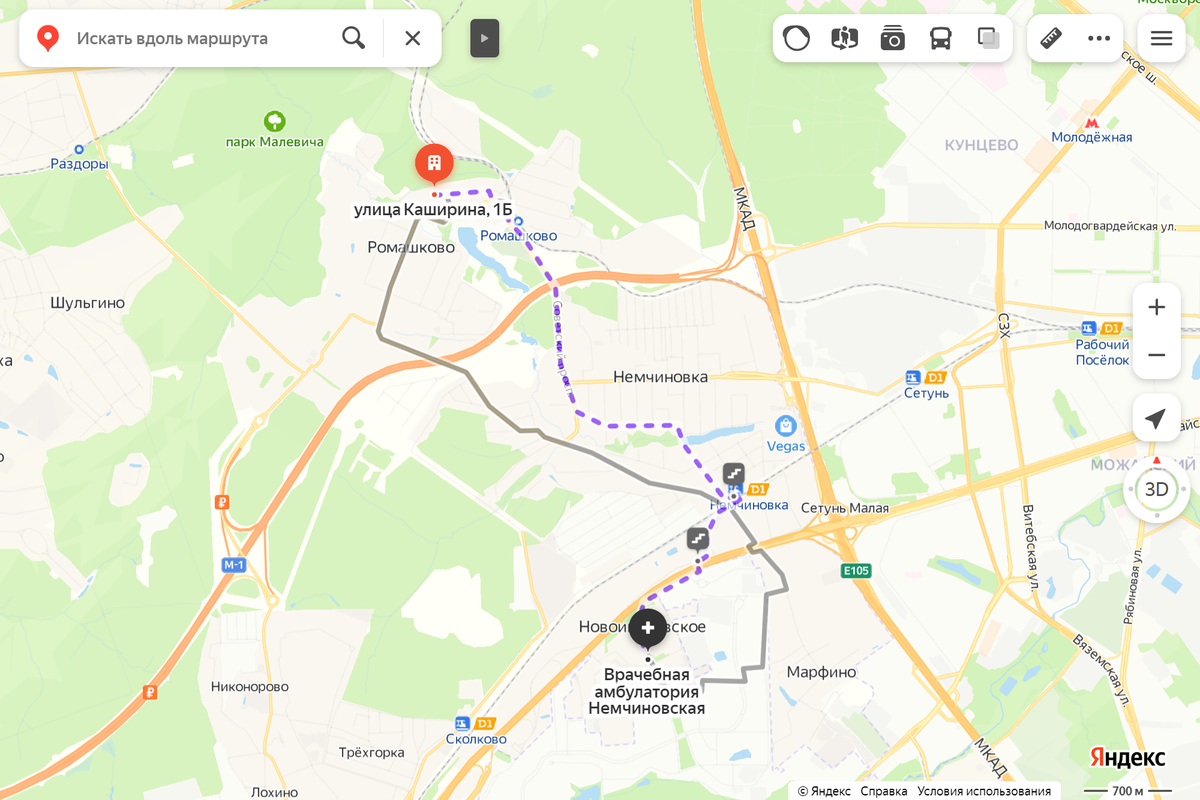Toggle street panoramas layer
Screen dimensions: 1200x800
(x=845, y=38)
